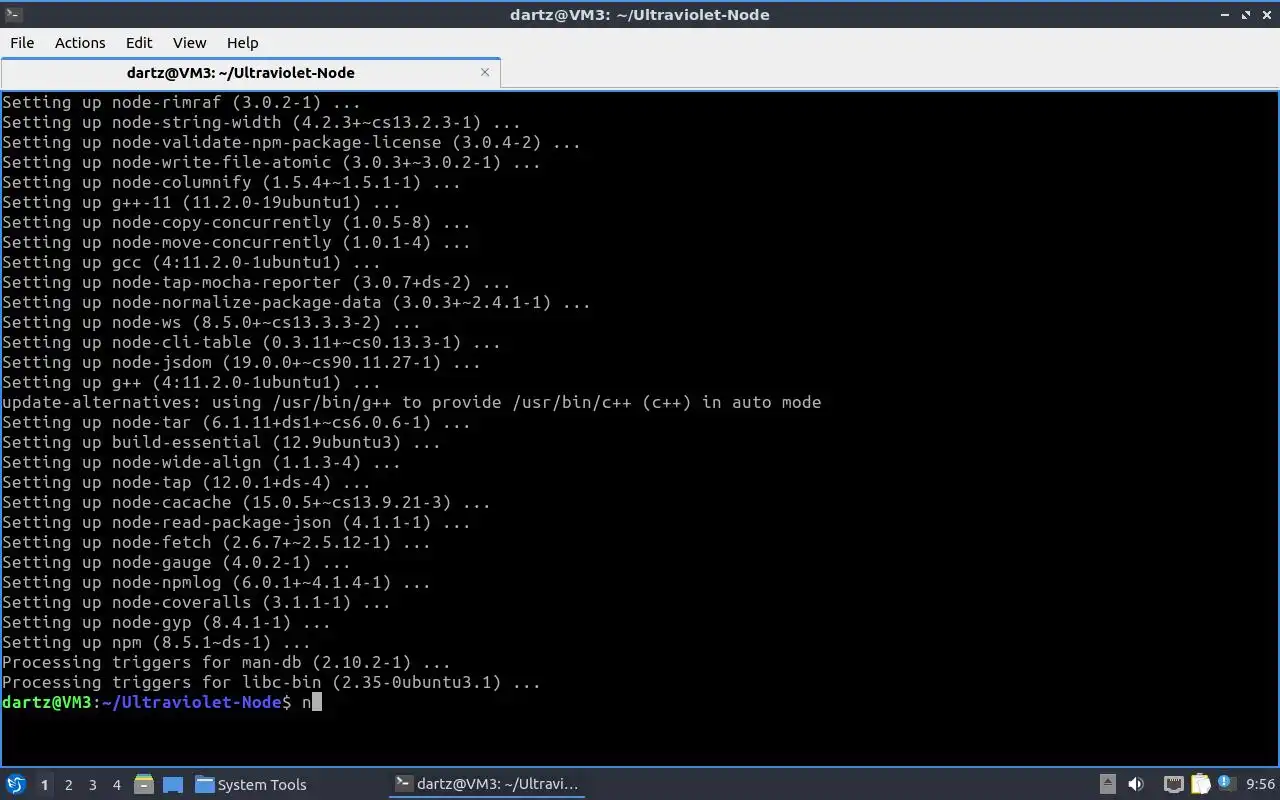The image size is (1280, 800).
Task: Click the 'Setting up gcc (4:11.2.0-1ubuntu1)' line
Action: [191, 262]
